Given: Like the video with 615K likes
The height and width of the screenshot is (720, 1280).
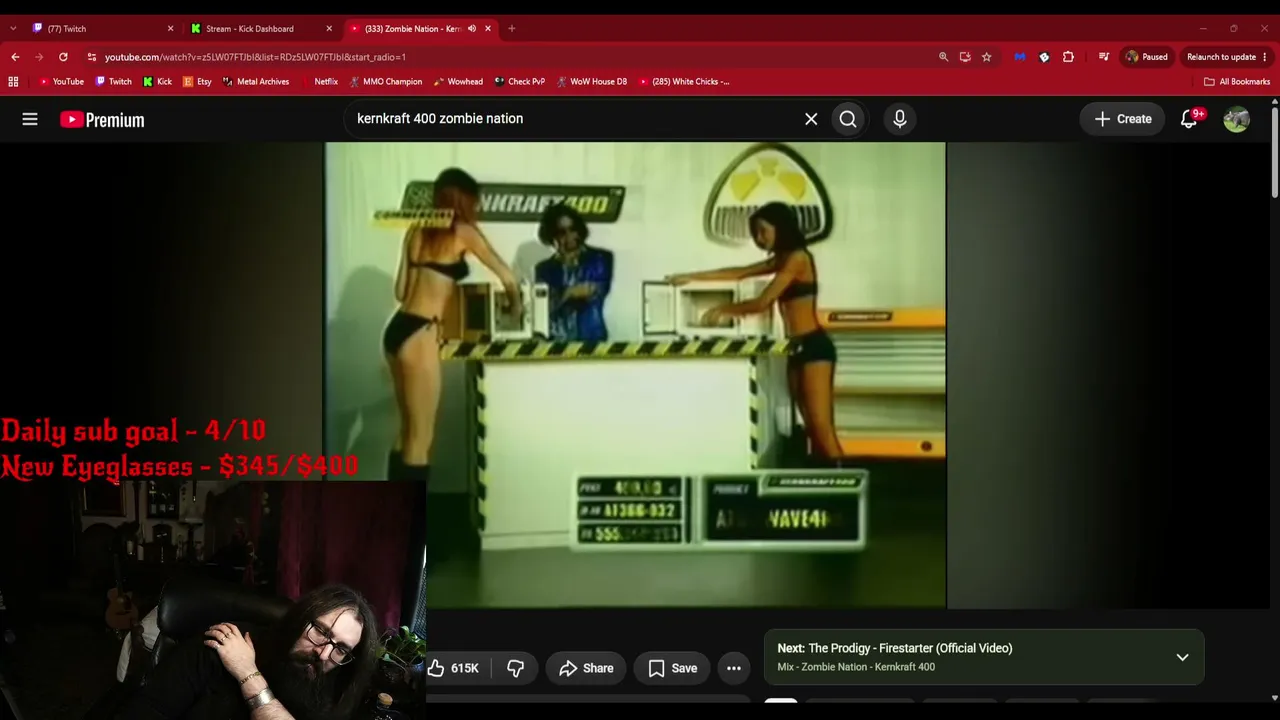Looking at the screenshot, I should [455, 668].
